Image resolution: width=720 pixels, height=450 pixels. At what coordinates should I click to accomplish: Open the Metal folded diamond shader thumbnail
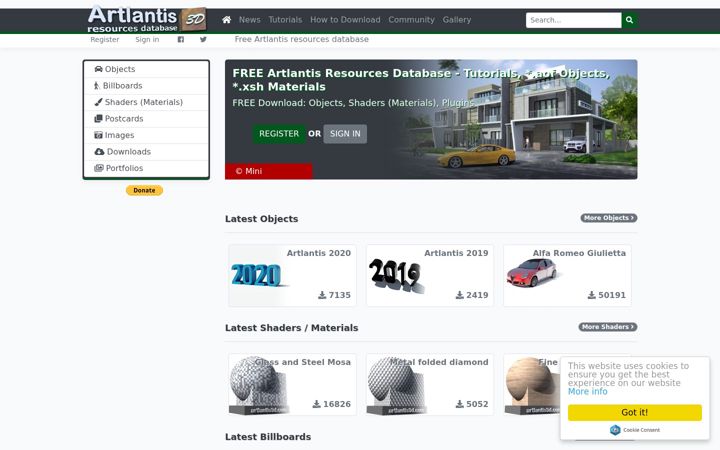pyautogui.click(x=396, y=386)
